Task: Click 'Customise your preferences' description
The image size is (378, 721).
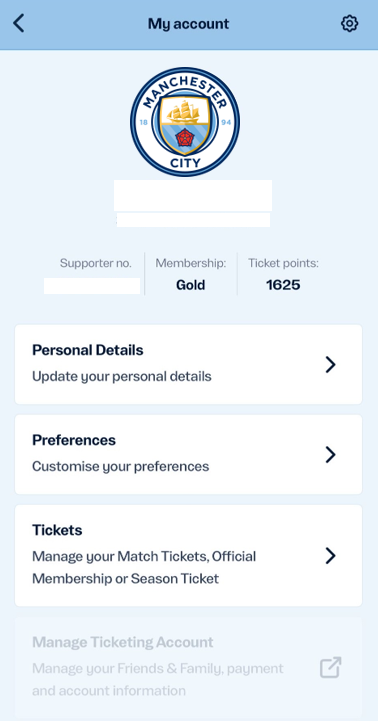Action: pyautogui.click(x=120, y=467)
